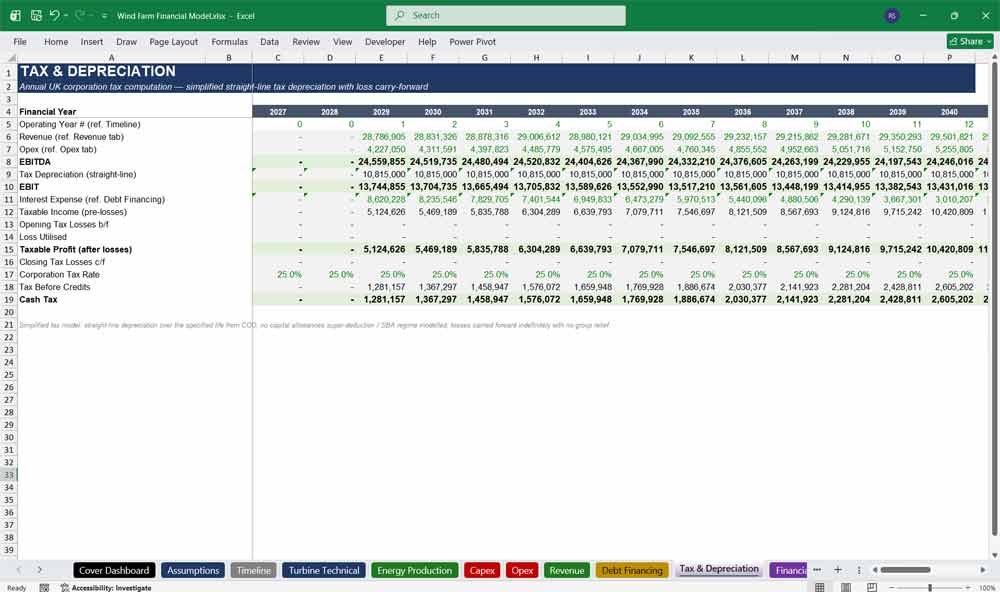Open the Draw ribbon tab
The image size is (1000, 592).
[126, 41]
